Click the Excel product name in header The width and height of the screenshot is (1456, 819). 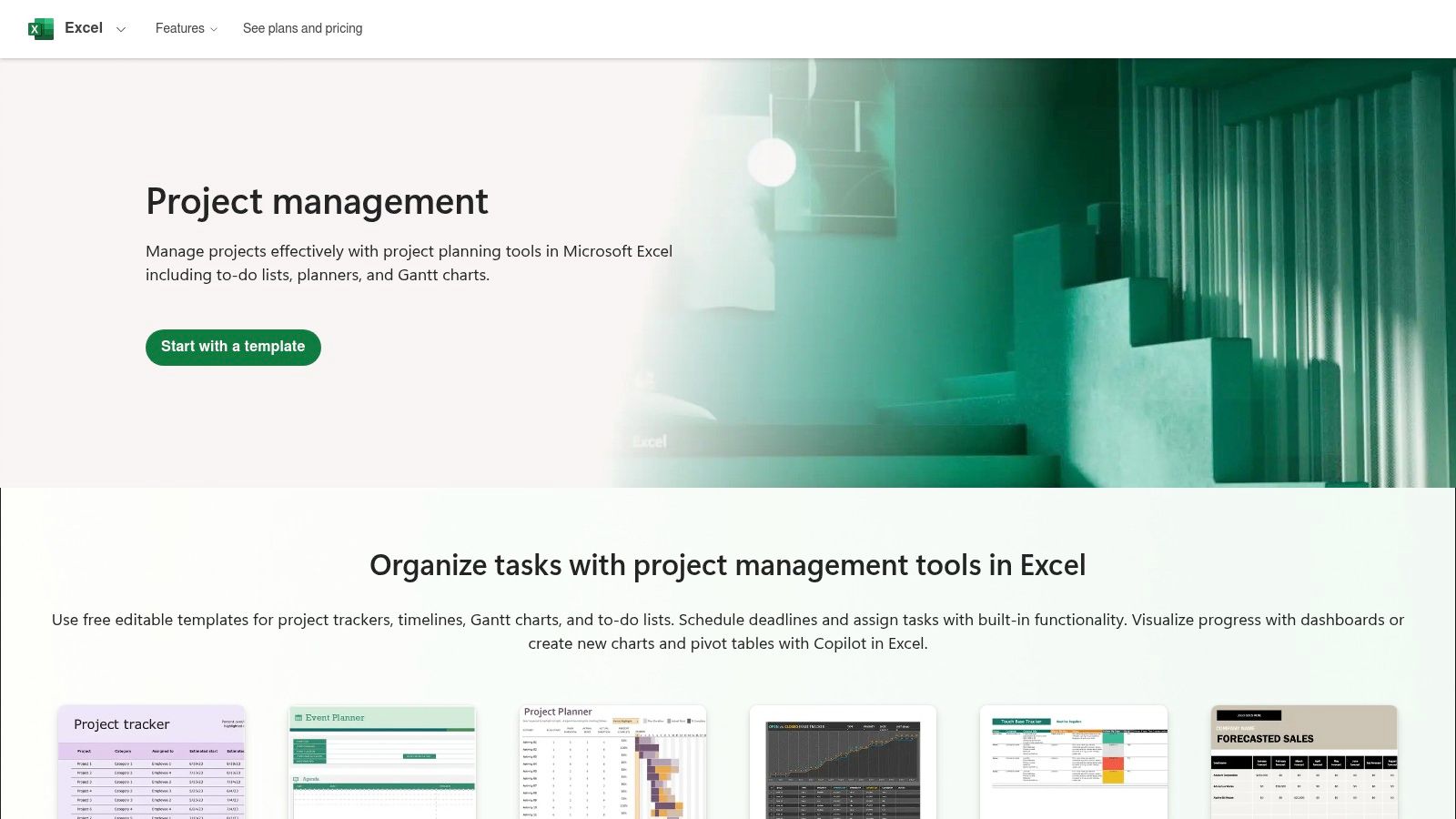tap(84, 28)
